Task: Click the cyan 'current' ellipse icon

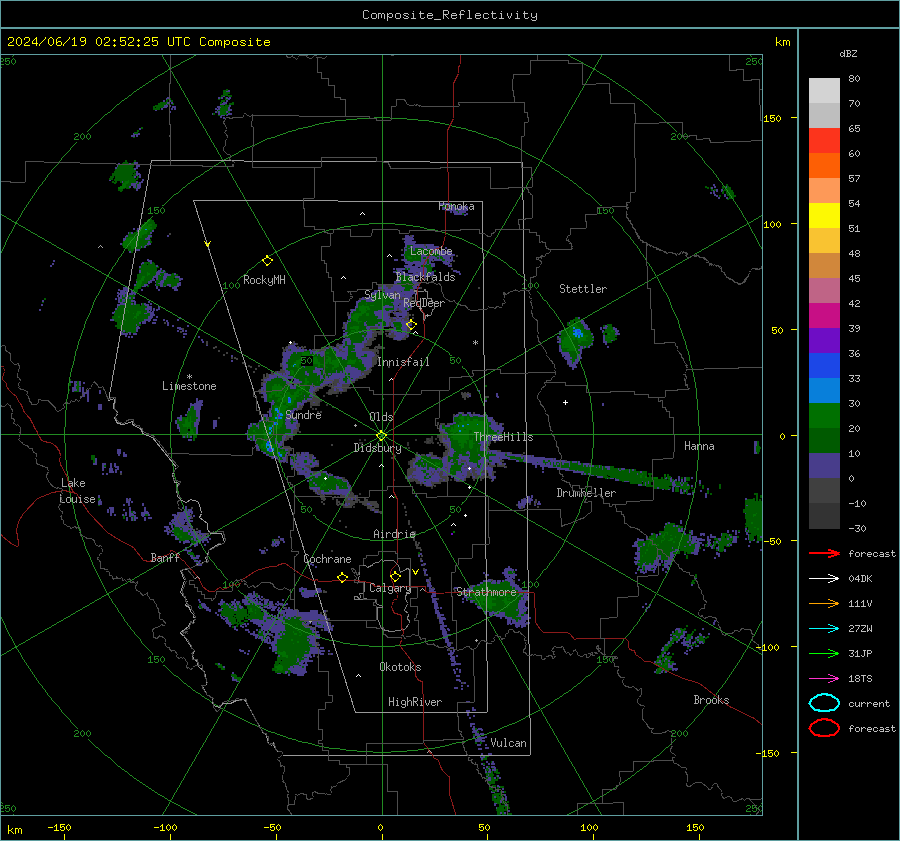Action: tap(824, 703)
